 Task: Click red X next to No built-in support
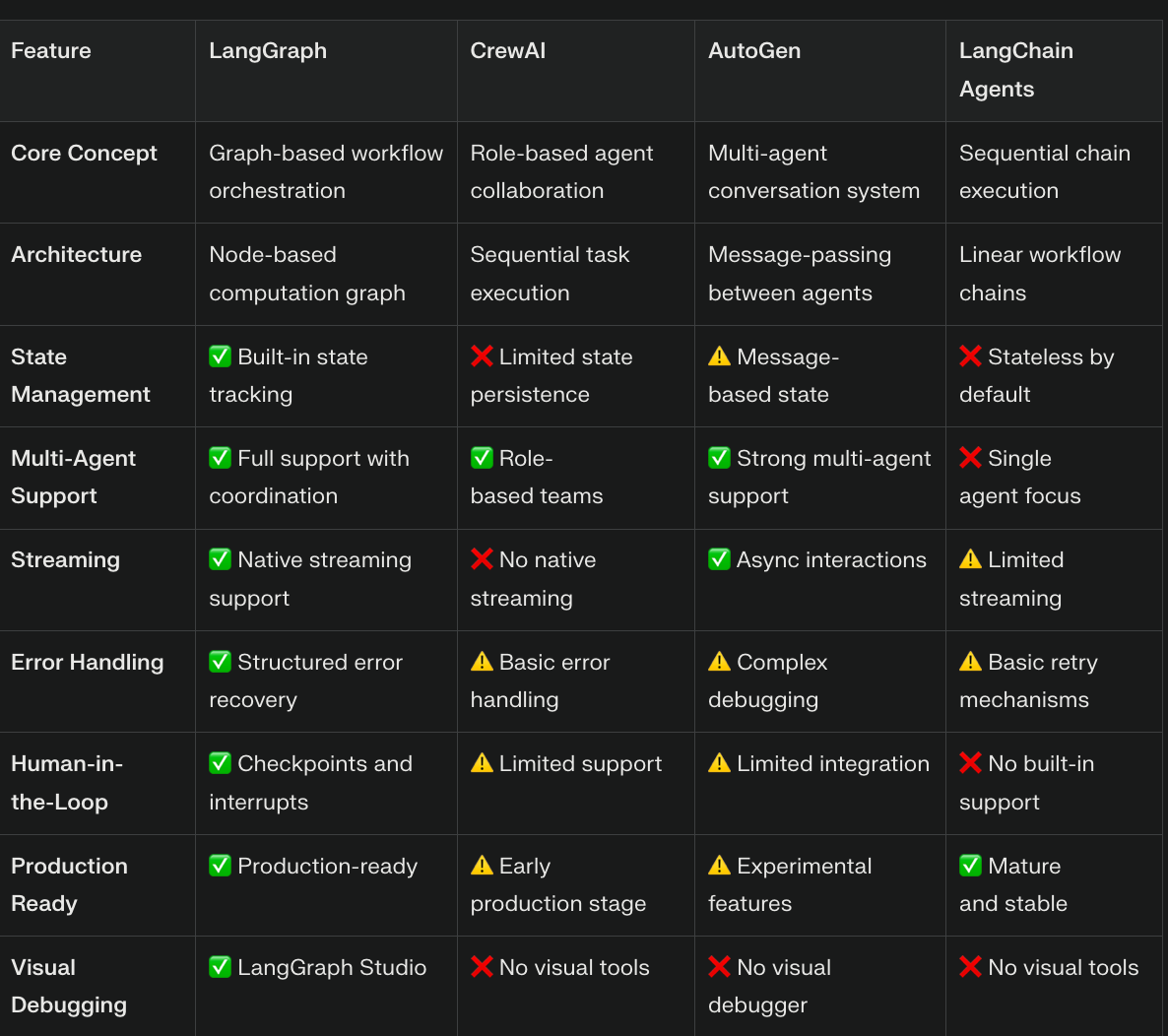[970, 762]
